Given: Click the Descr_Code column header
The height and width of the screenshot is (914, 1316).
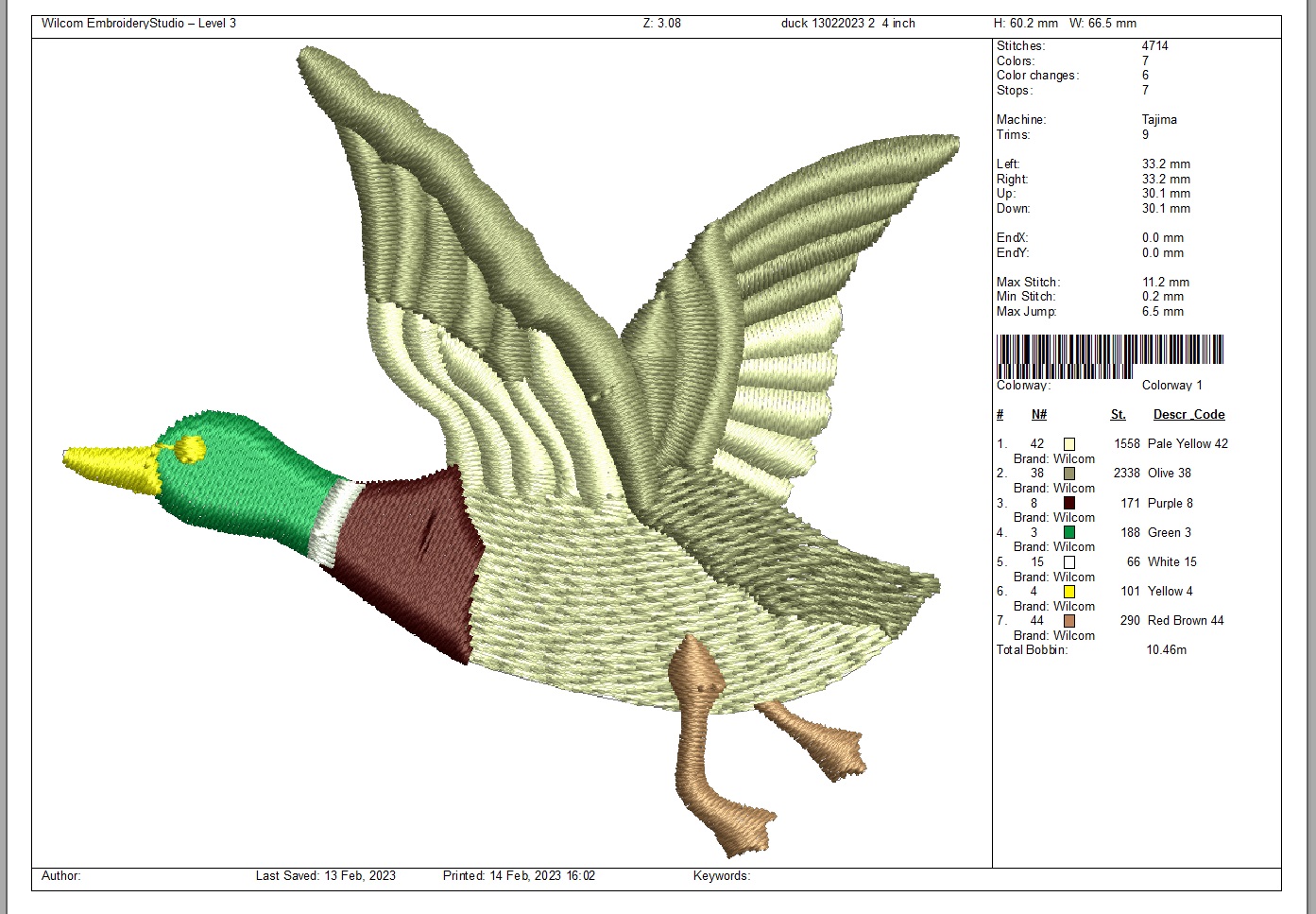Looking at the screenshot, I should tap(1188, 414).
